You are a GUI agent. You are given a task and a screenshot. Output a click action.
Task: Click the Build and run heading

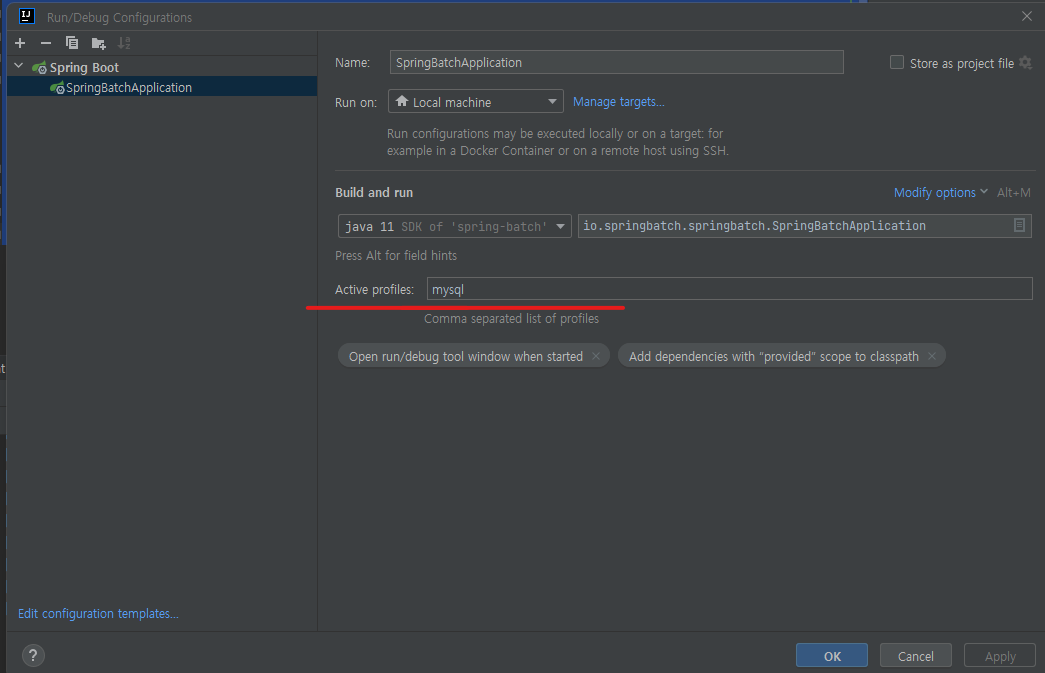(374, 193)
